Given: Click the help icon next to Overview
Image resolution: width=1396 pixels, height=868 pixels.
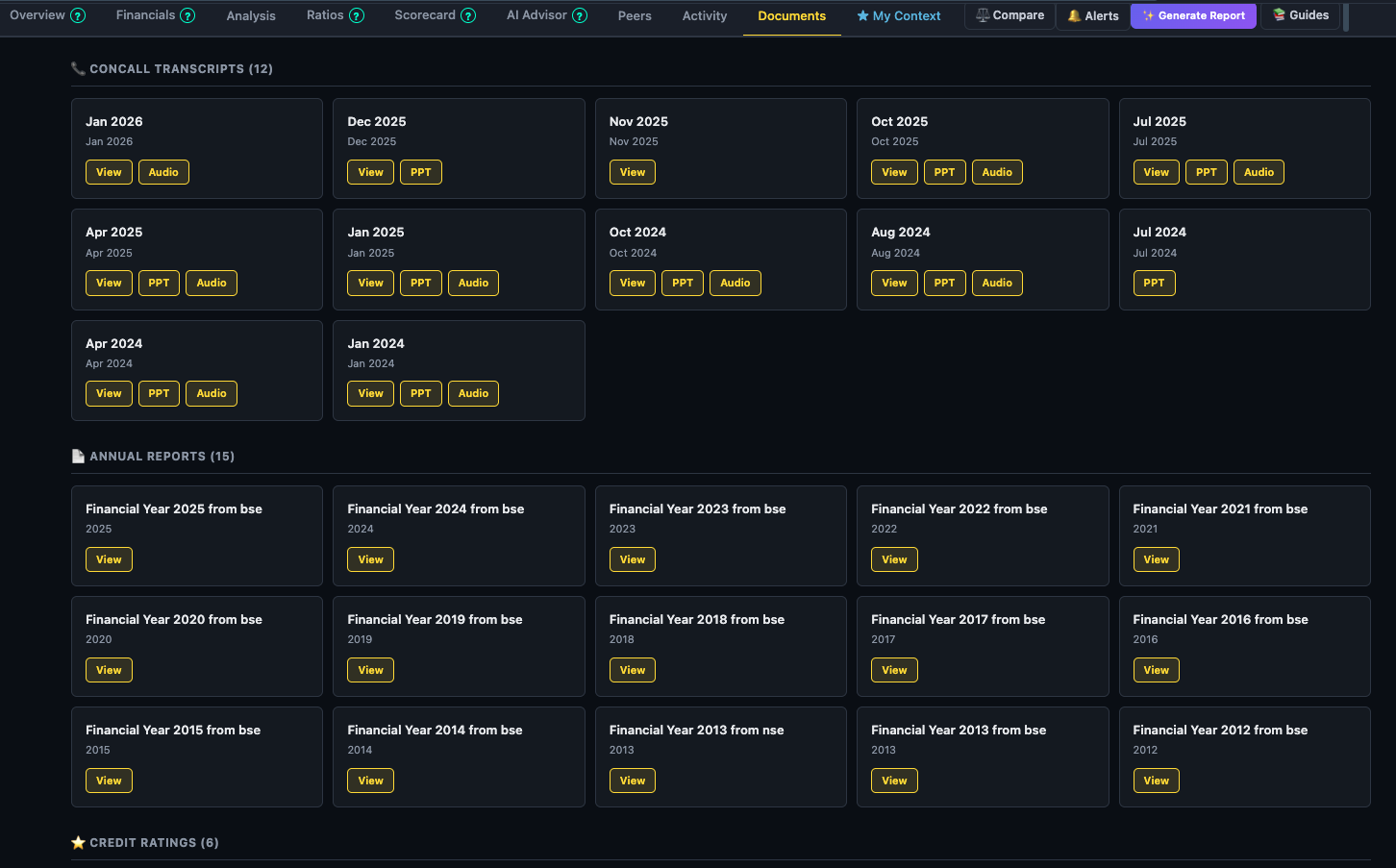Looking at the screenshot, I should pyautogui.click(x=78, y=15).
